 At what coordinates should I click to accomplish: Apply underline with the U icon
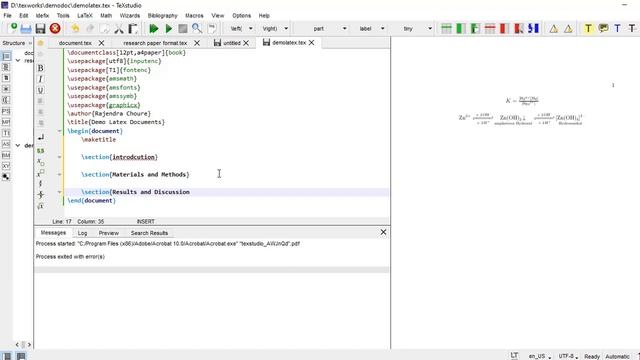[x=40, y=90]
